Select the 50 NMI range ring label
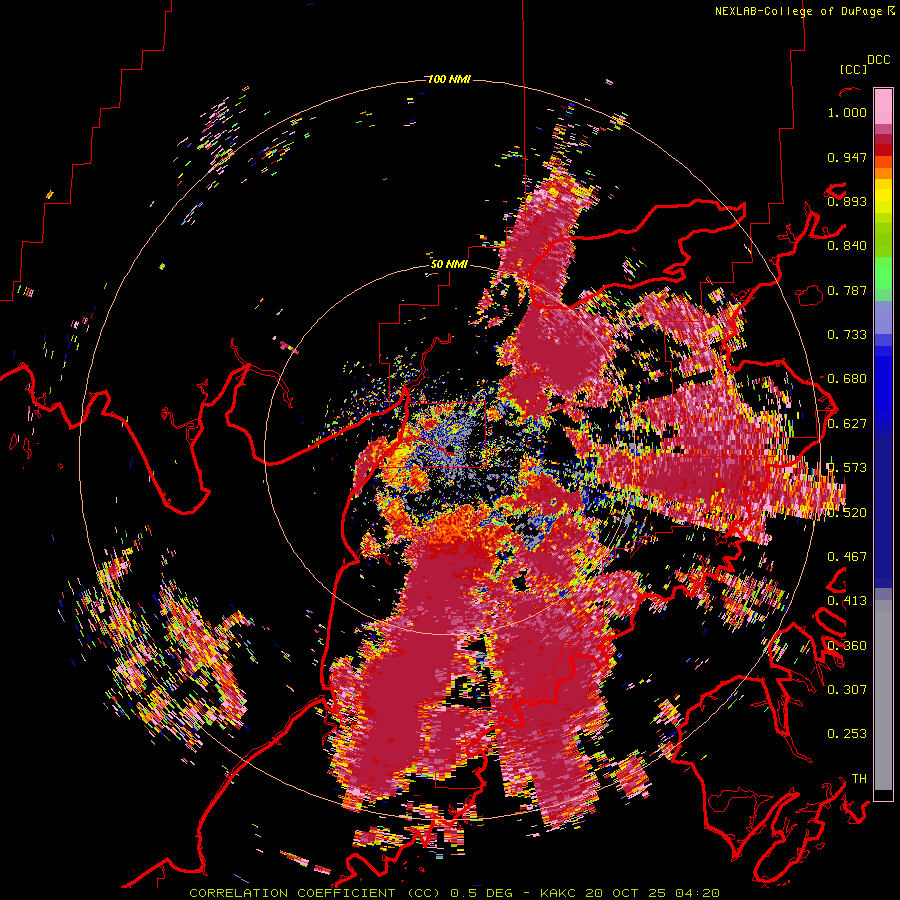This screenshot has width=900, height=900. tap(449, 264)
